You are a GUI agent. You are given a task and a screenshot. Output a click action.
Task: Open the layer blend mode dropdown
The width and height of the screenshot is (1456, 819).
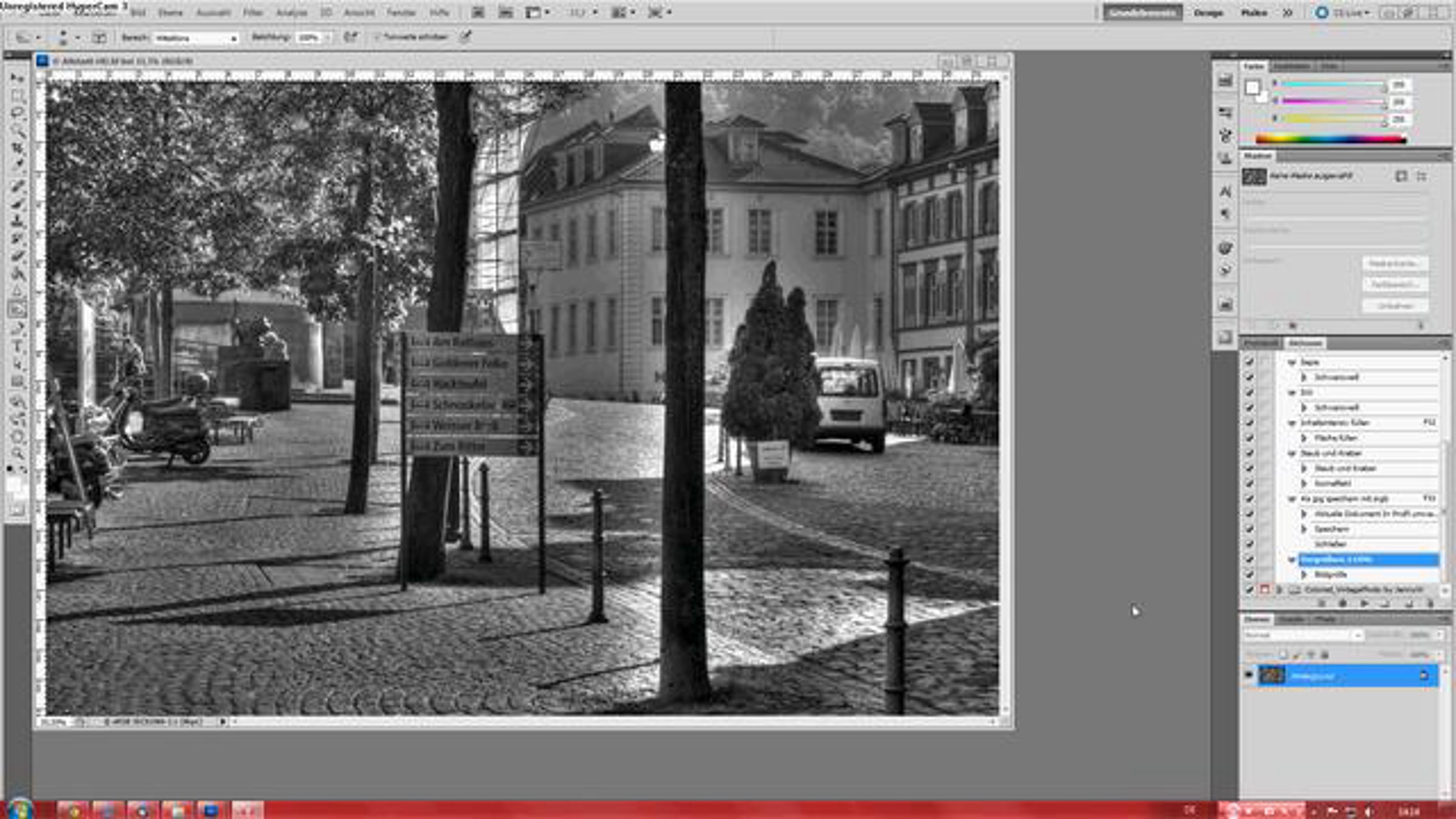point(1302,635)
